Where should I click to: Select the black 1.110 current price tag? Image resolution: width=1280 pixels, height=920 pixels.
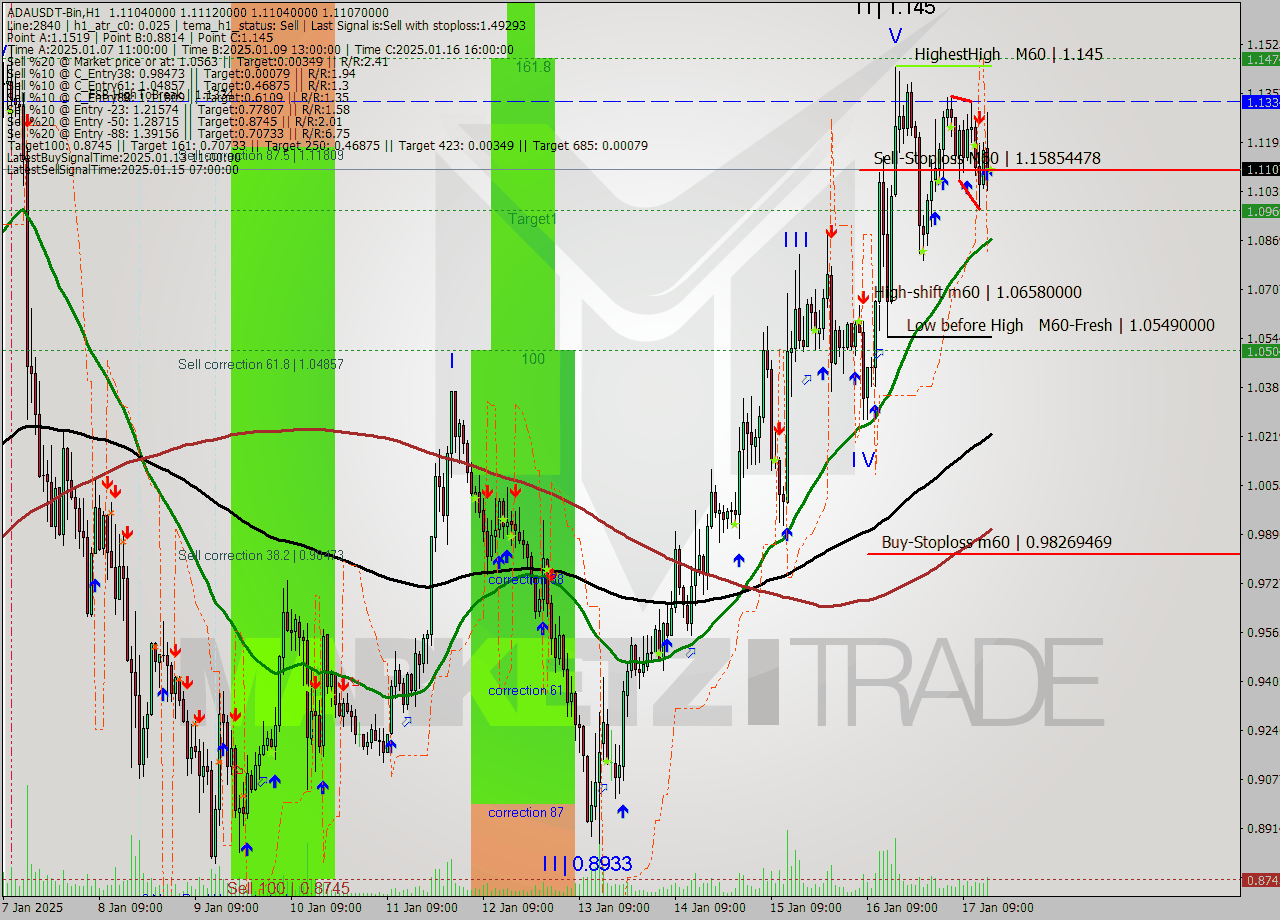coord(1260,169)
